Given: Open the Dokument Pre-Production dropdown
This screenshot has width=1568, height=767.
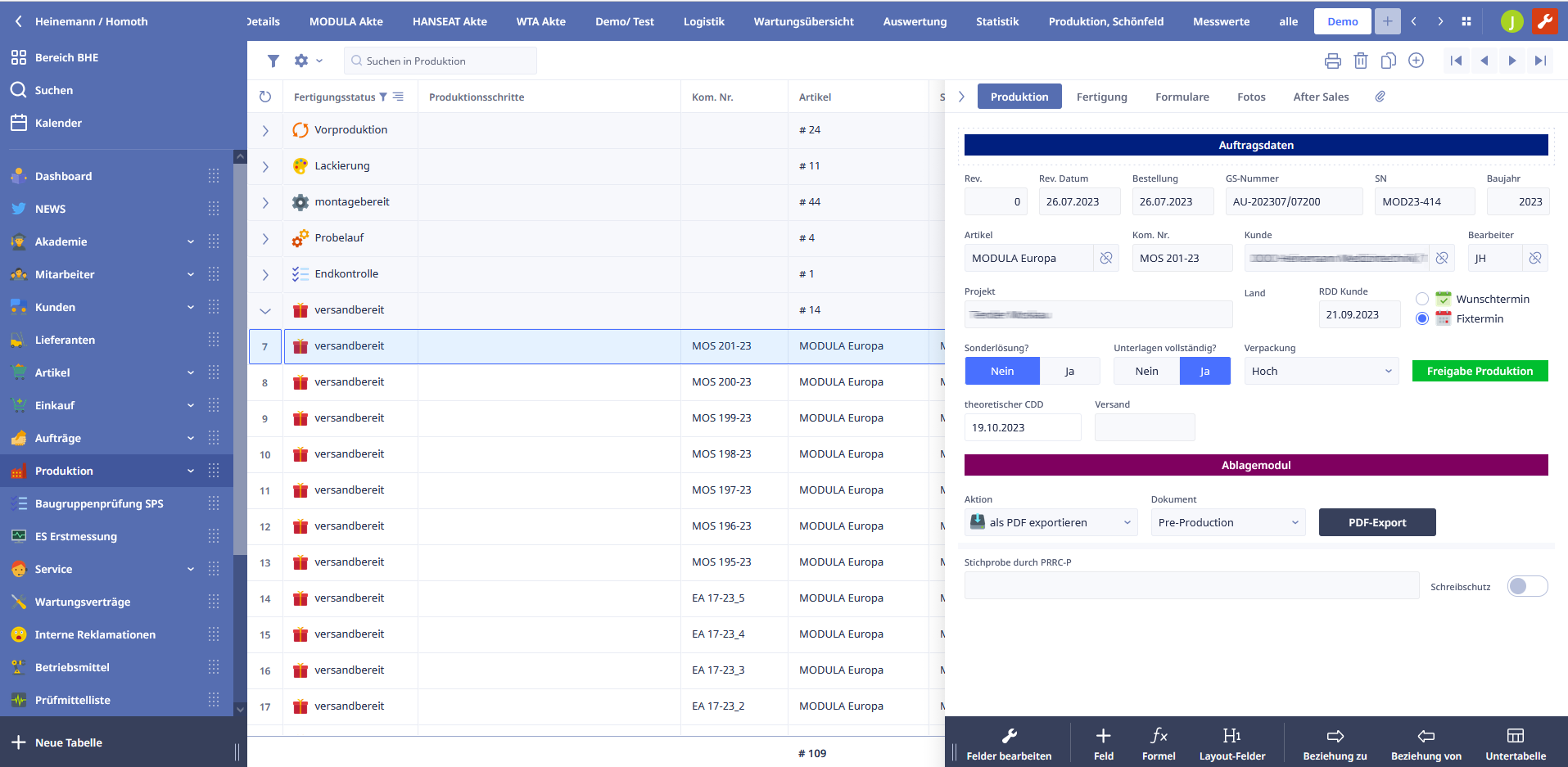Looking at the screenshot, I should [x=1228, y=522].
